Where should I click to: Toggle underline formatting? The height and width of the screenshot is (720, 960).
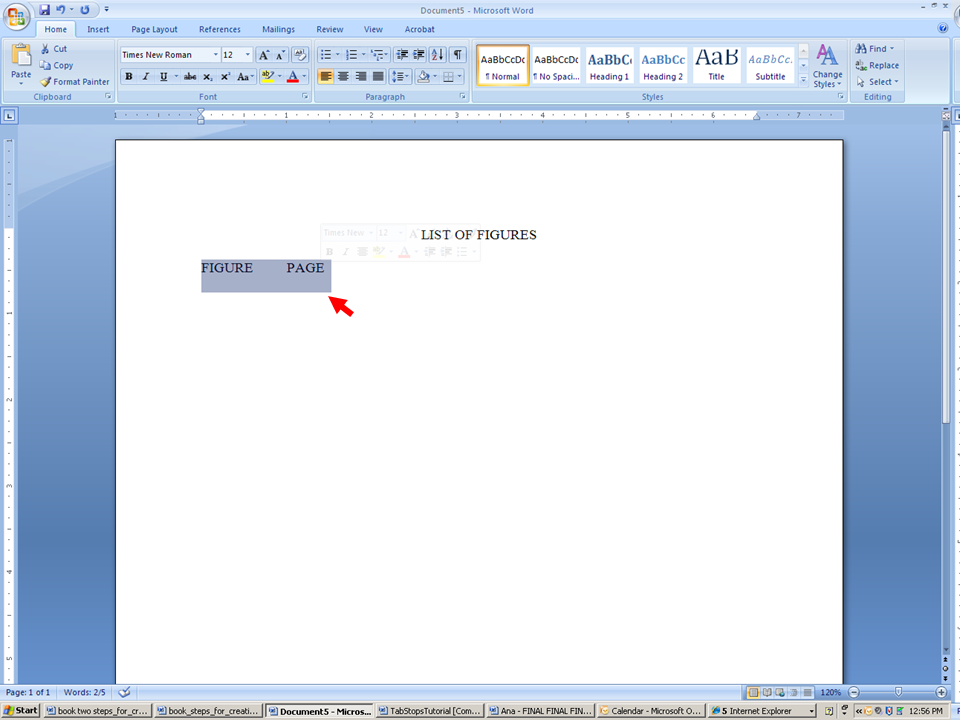pos(163,77)
